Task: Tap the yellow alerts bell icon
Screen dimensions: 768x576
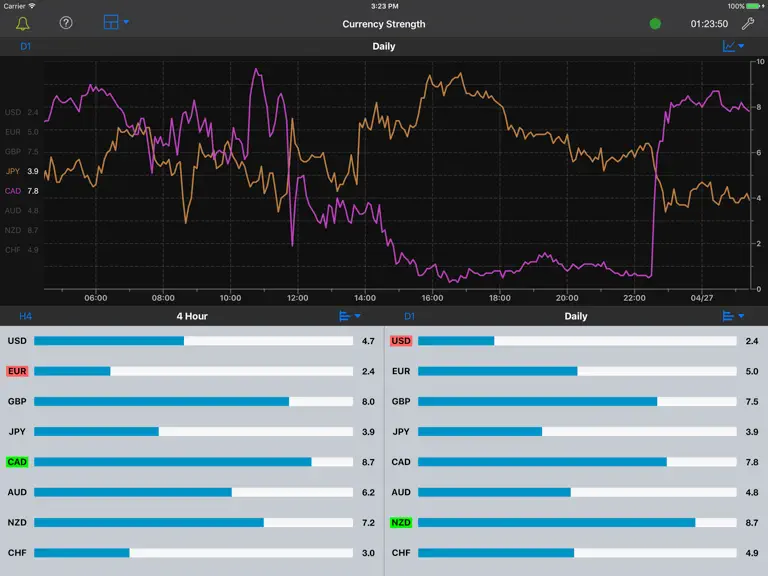Action: (23, 24)
